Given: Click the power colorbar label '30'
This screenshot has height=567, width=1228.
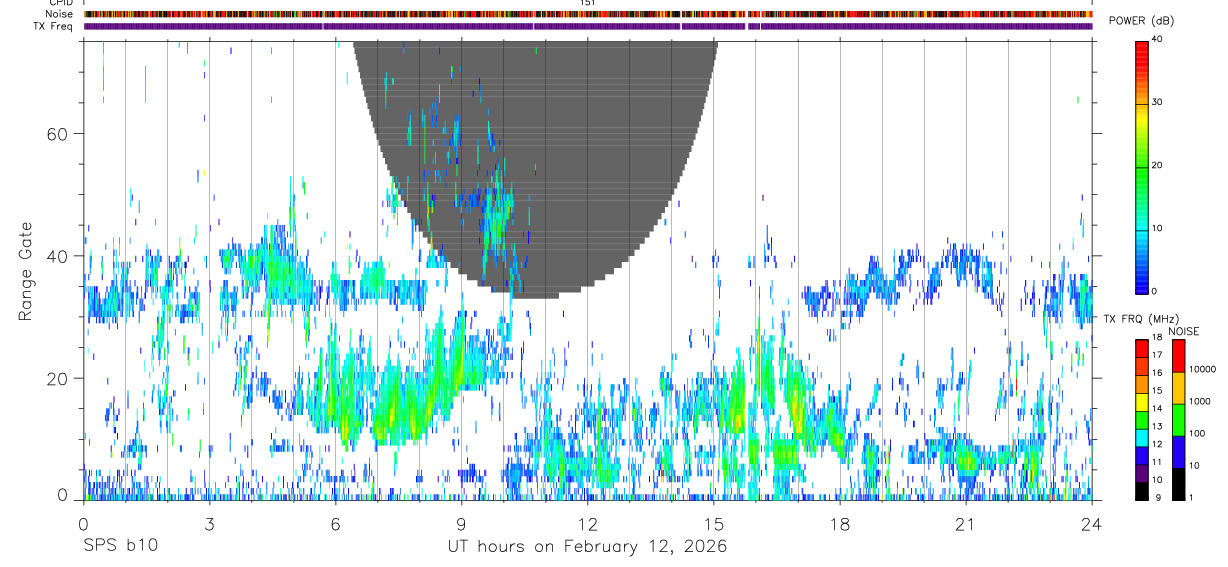Looking at the screenshot, I should pos(1155,102).
